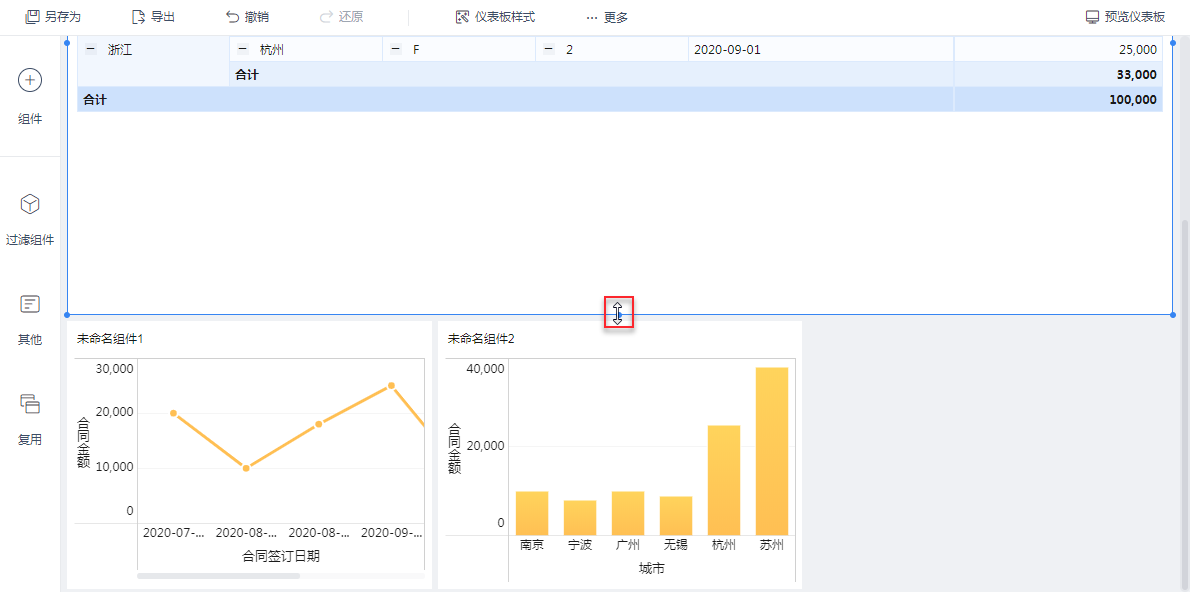1190x592 pixels.
Task: Click the Redo (还原) button
Action: point(342,17)
